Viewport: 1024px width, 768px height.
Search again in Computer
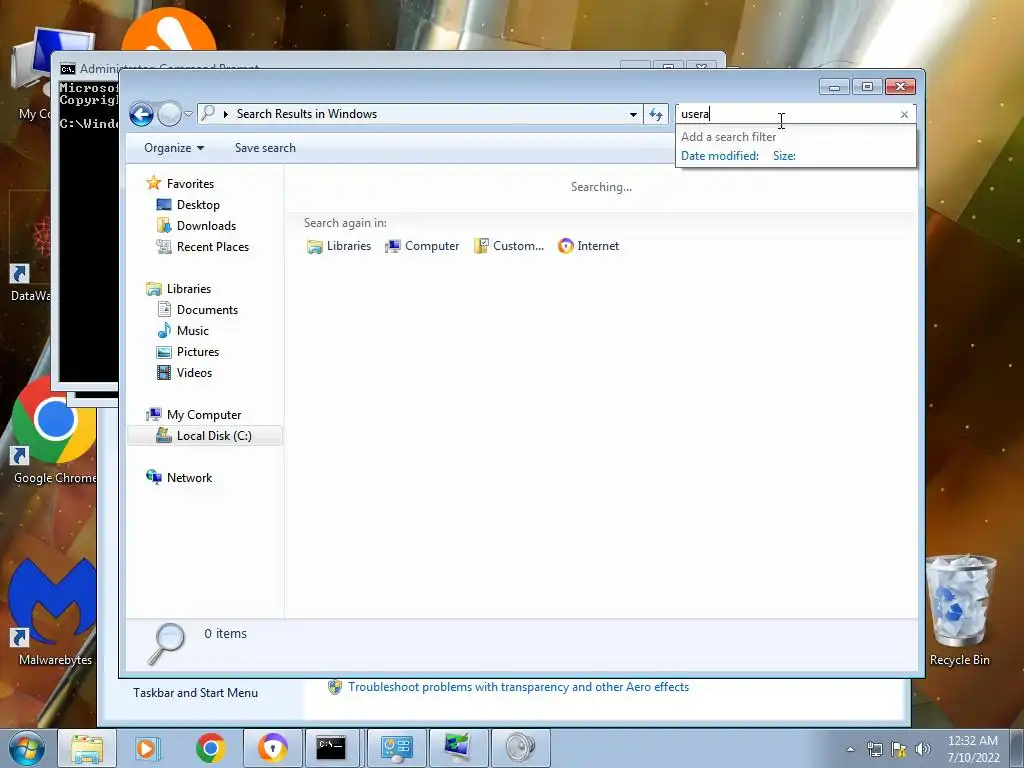(422, 246)
